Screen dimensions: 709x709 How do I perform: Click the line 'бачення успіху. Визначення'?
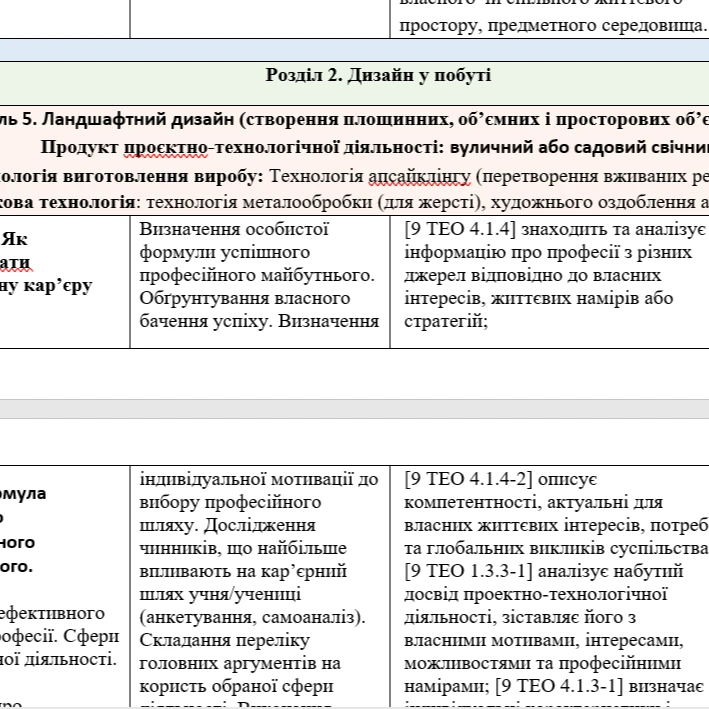pos(259,321)
